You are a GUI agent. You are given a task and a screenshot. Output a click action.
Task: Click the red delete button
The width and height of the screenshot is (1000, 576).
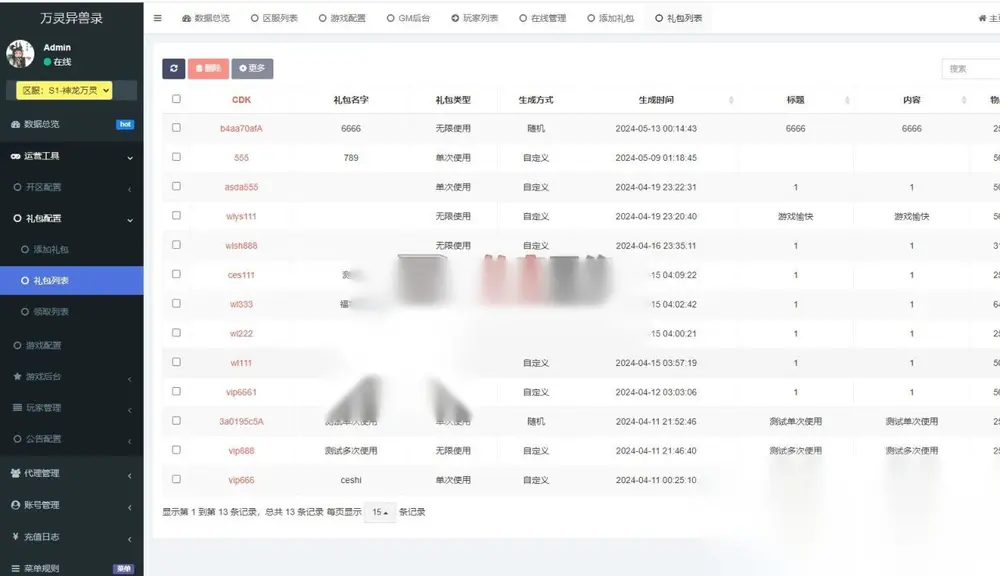pyautogui.click(x=208, y=68)
